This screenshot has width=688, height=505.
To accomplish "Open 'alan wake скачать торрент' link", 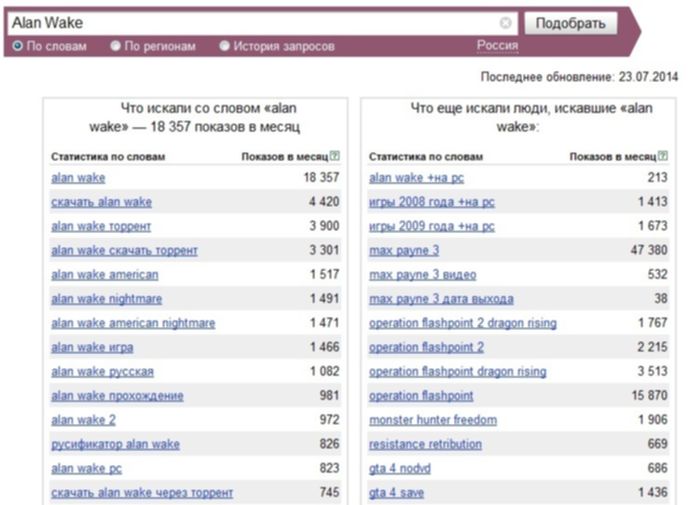I will coord(124,250).
